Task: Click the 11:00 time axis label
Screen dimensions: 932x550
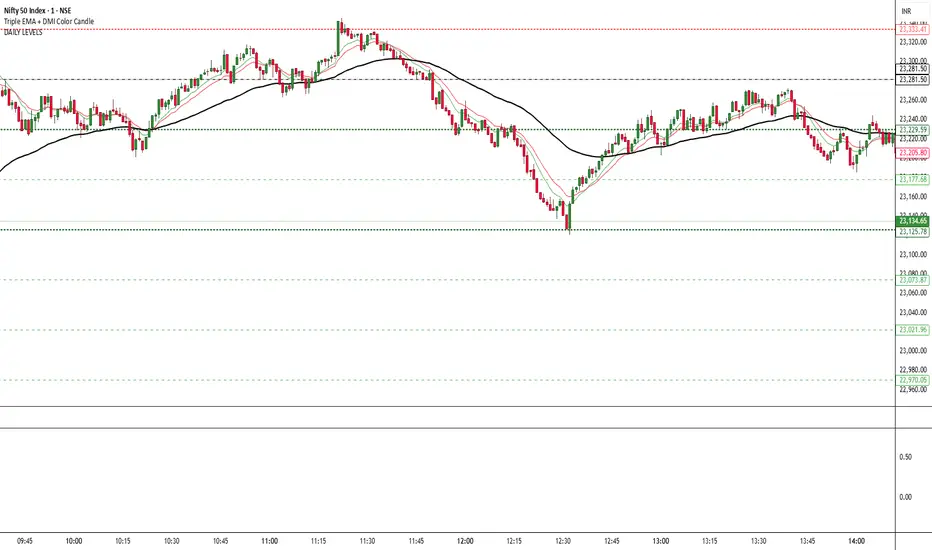Action: click(269, 541)
